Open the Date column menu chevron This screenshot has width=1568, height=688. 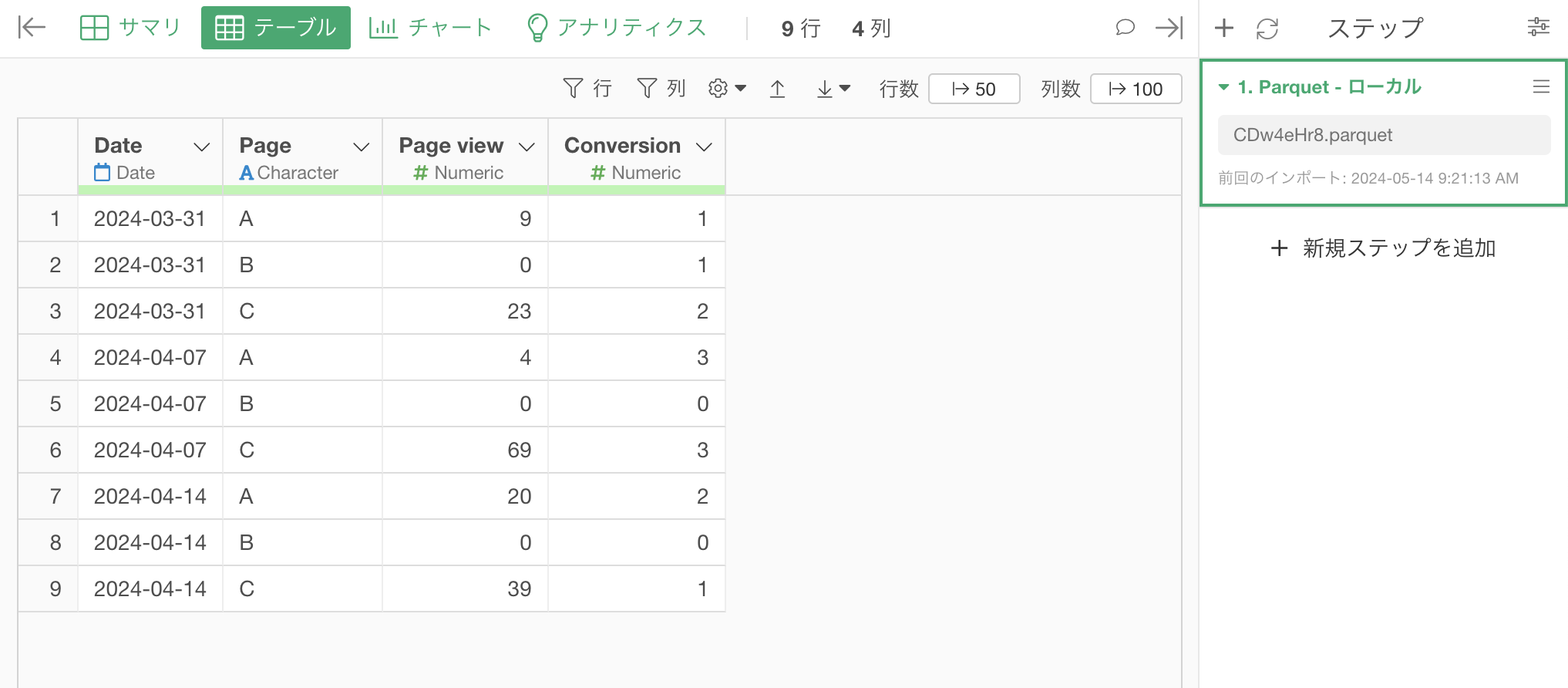pyautogui.click(x=202, y=147)
